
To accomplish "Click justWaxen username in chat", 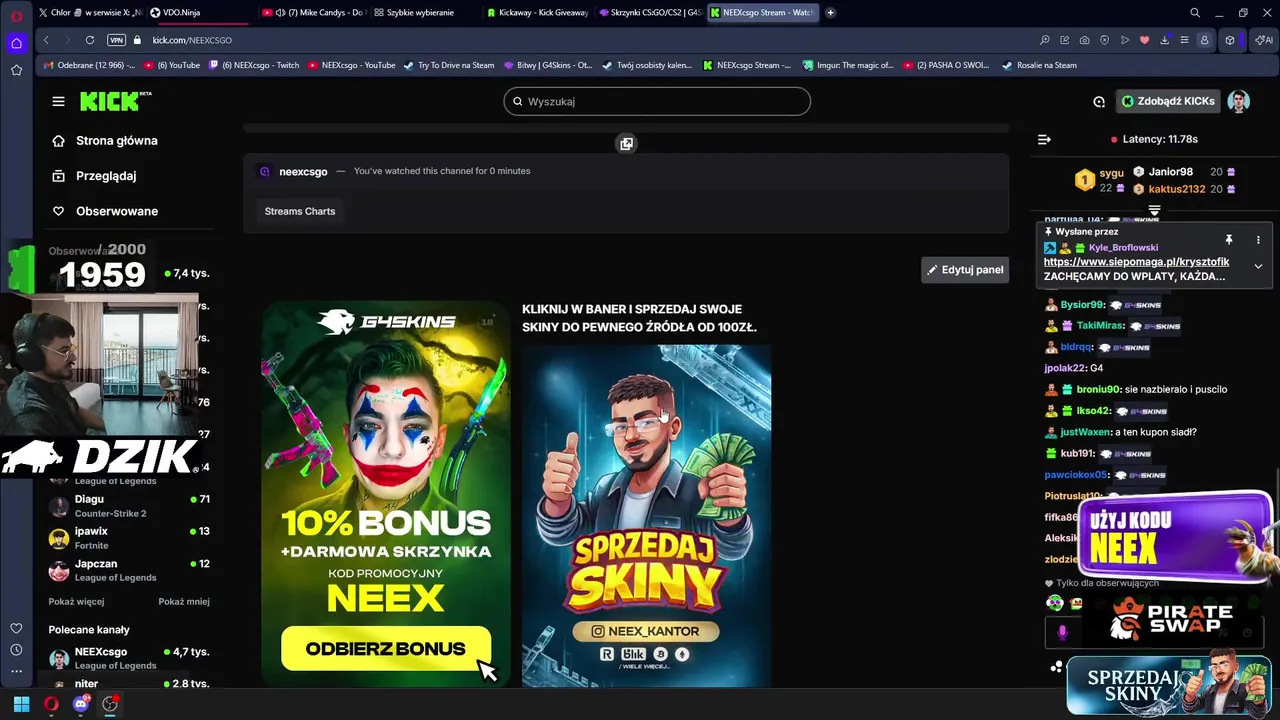I will tap(1085, 432).
